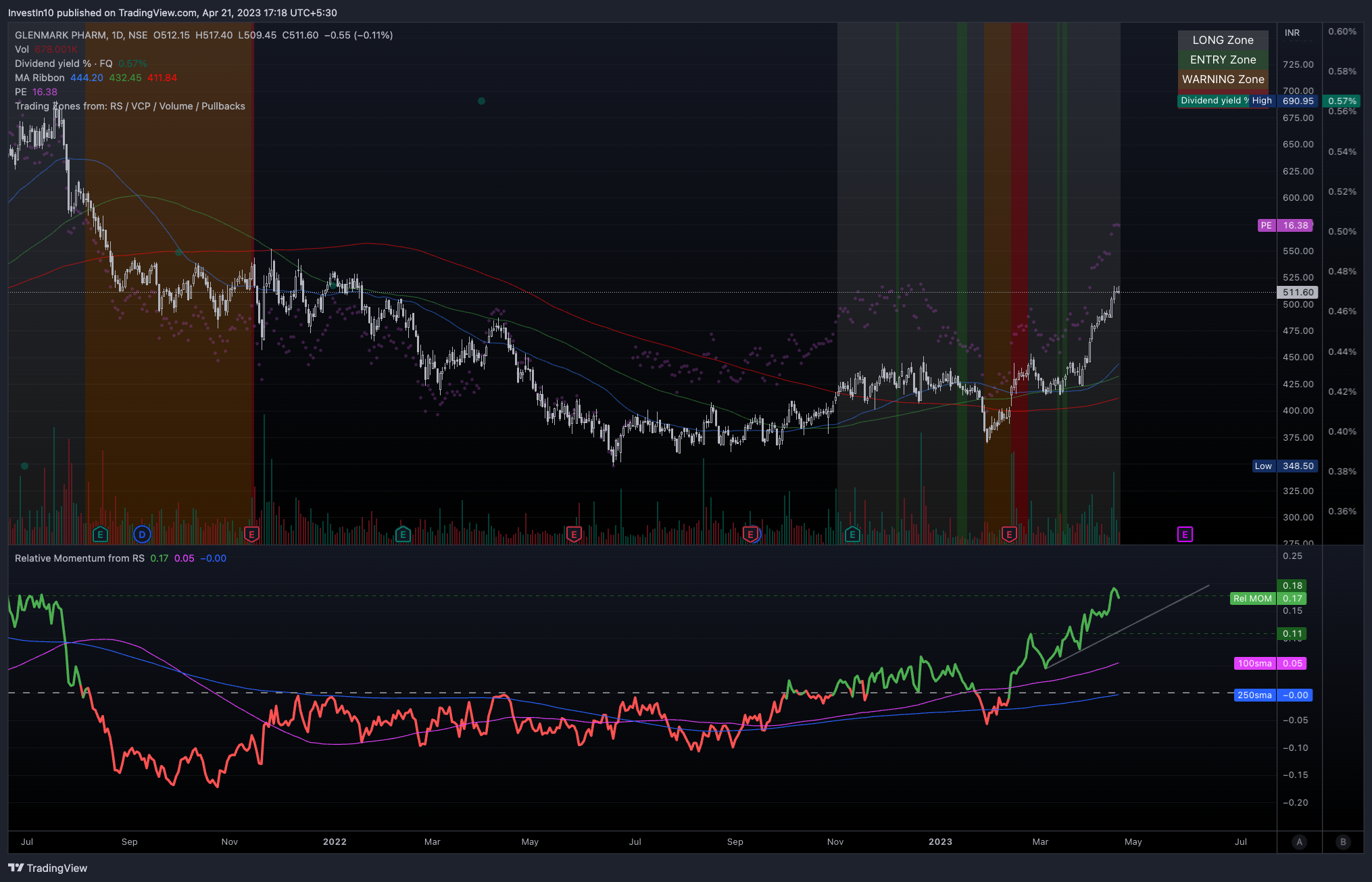
Task: Click the Rel MOM 0.17 label
Action: (x=1268, y=598)
